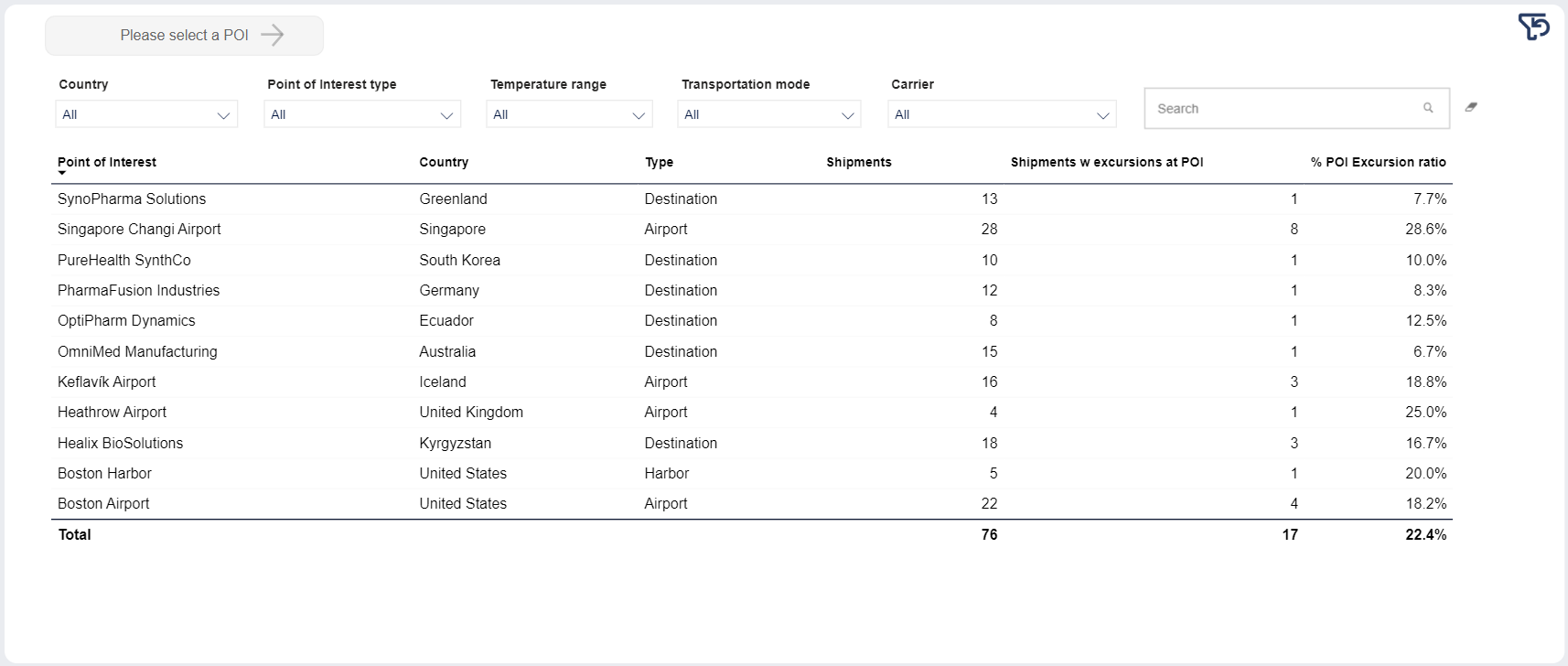This screenshot has width=1568, height=666.
Task: Click the company logo icon
Action: coord(1533,27)
